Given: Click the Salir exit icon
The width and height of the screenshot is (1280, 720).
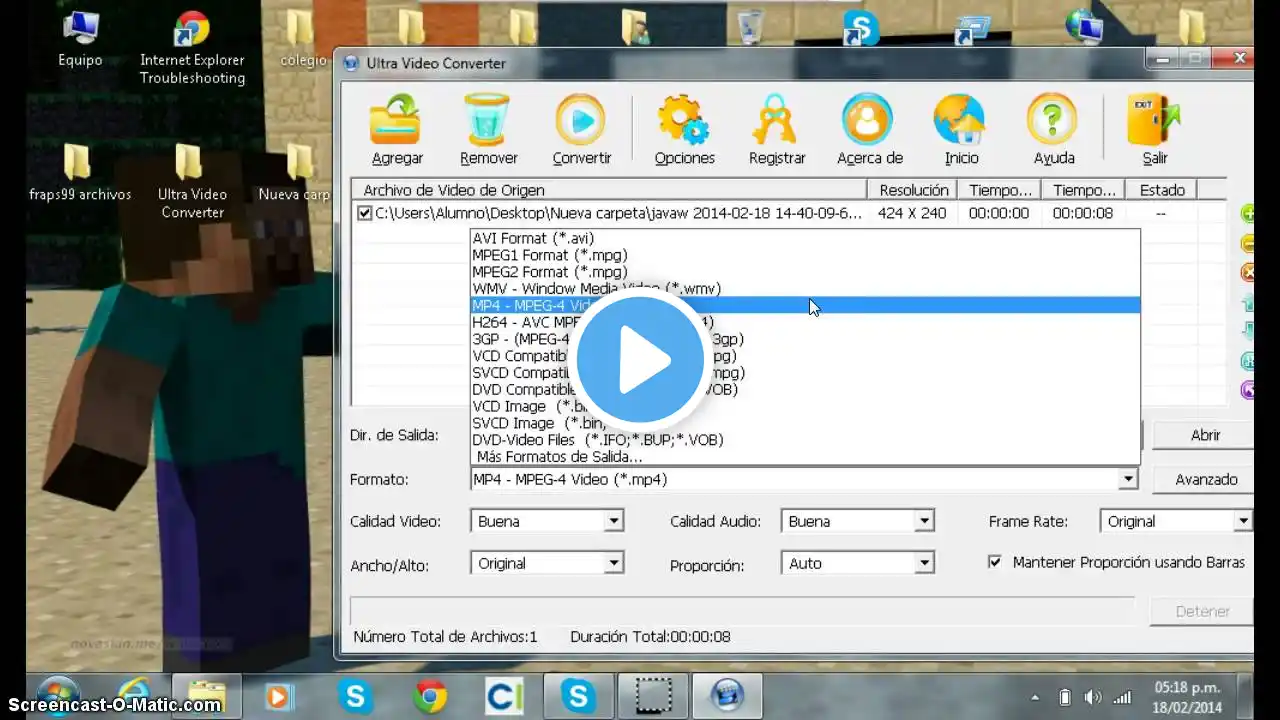Looking at the screenshot, I should [x=1153, y=120].
